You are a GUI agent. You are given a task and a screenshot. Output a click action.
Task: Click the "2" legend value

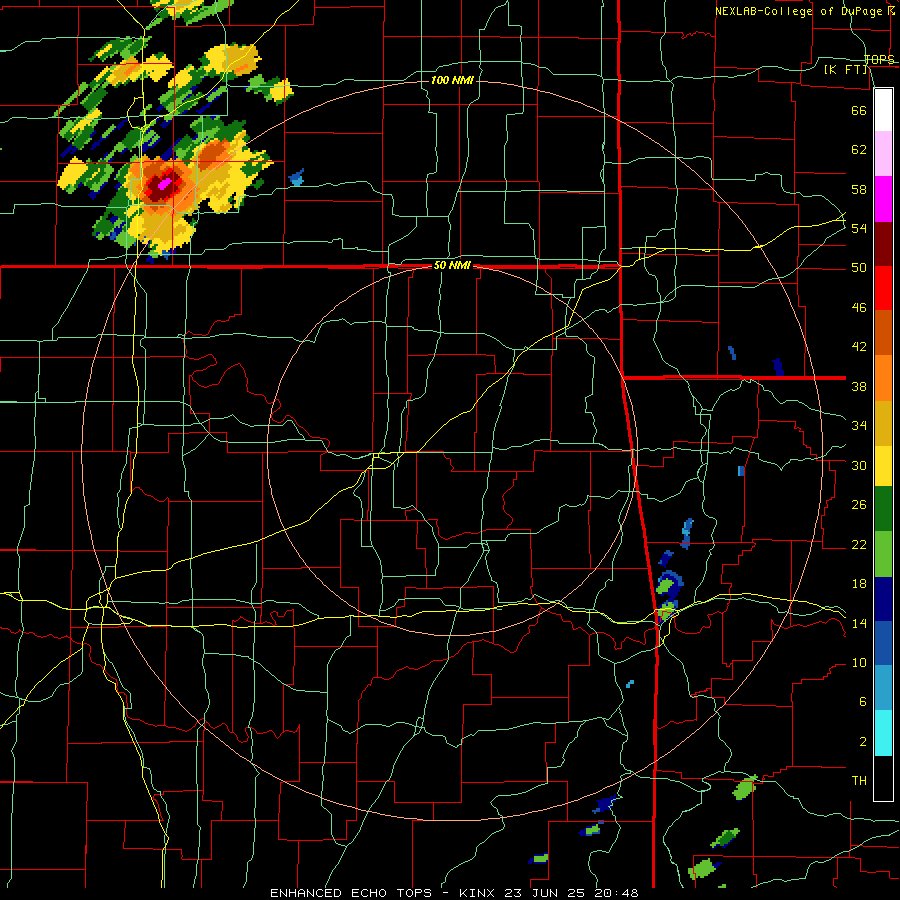(862, 742)
